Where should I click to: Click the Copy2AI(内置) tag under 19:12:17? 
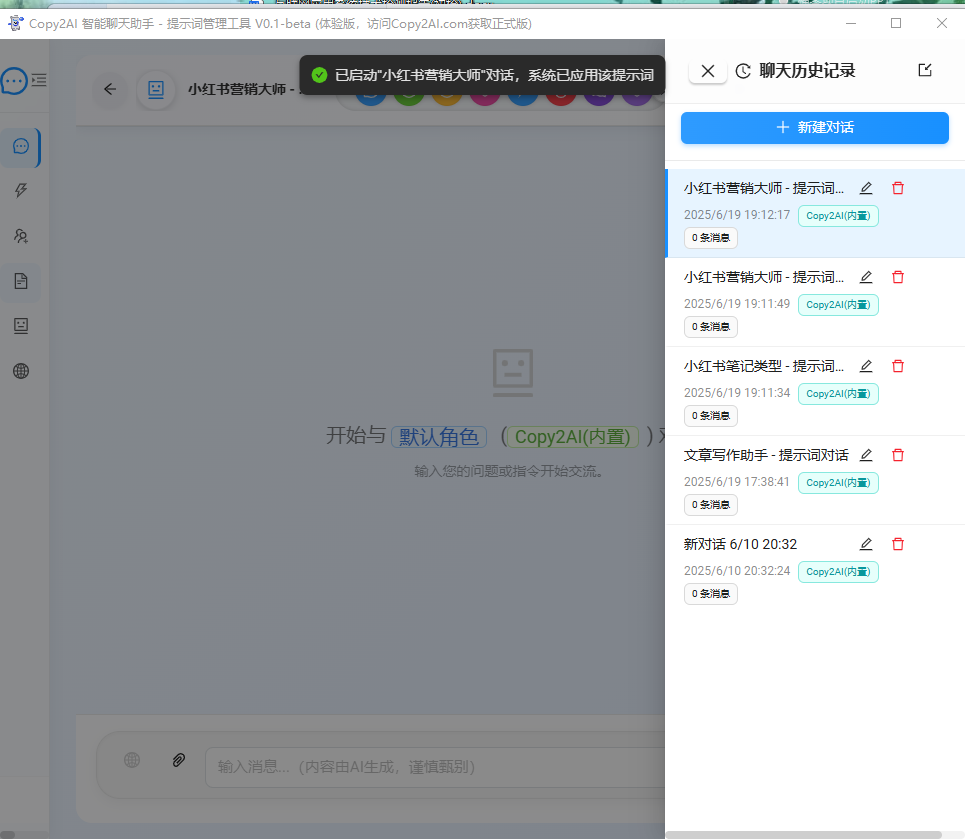coord(838,216)
